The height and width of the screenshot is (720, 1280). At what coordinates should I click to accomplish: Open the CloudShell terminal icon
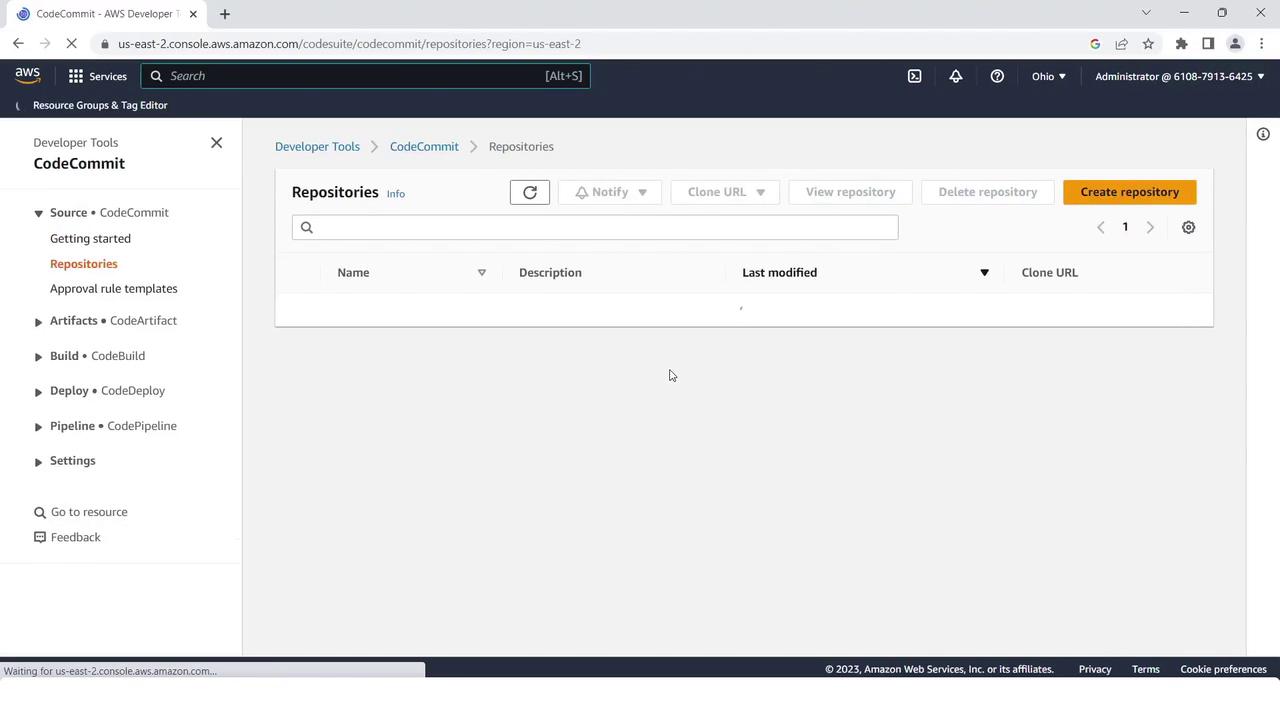pyautogui.click(x=914, y=76)
